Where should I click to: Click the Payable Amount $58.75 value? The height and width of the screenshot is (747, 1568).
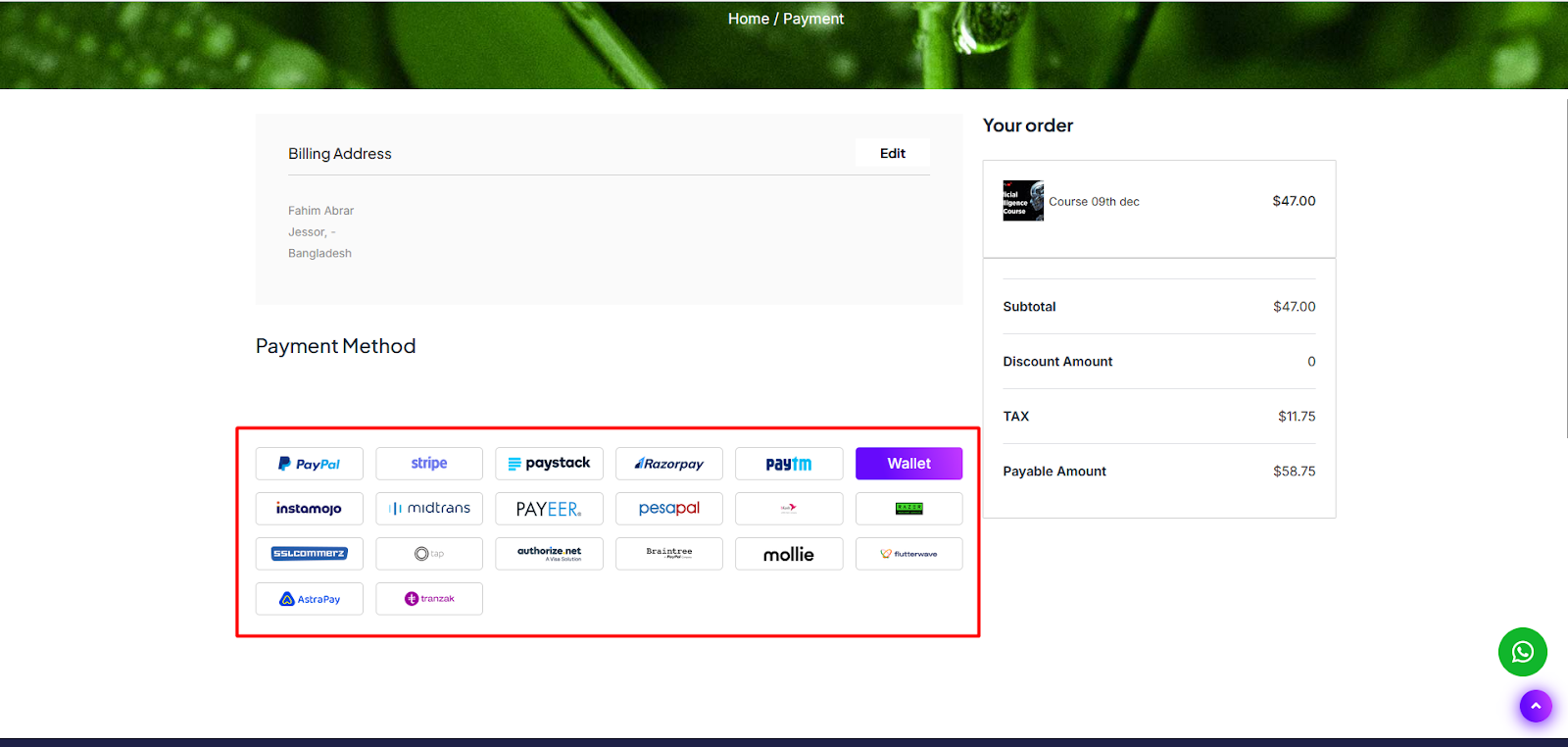click(1295, 472)
